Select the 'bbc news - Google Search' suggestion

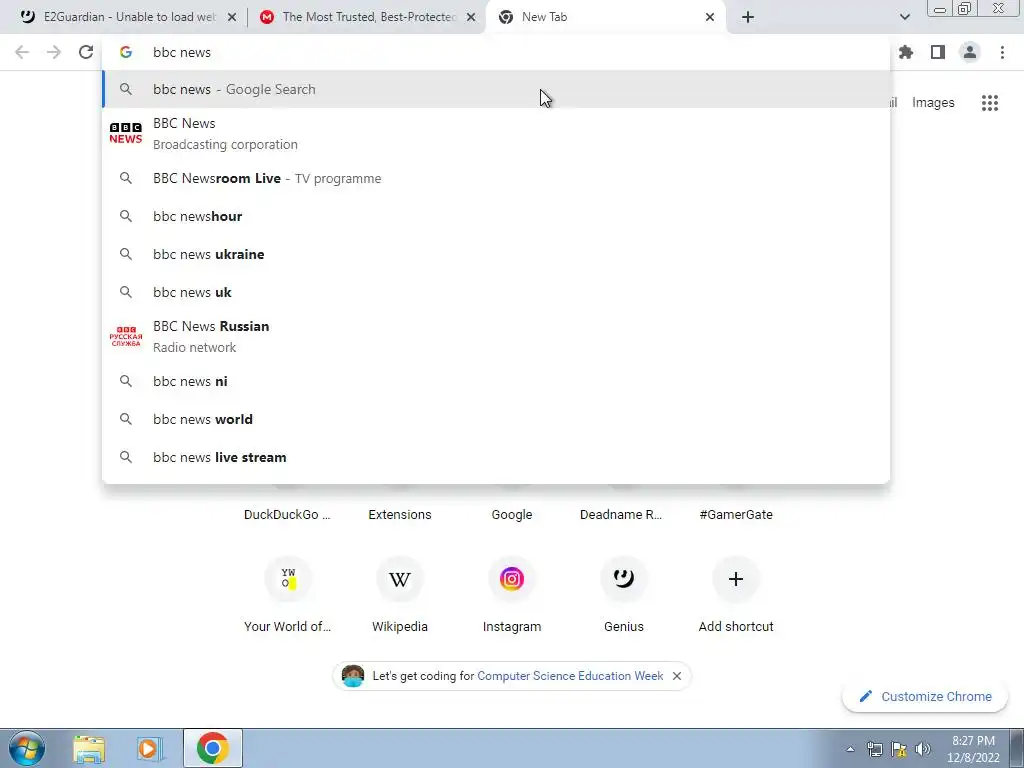click(x=496, y=89)
